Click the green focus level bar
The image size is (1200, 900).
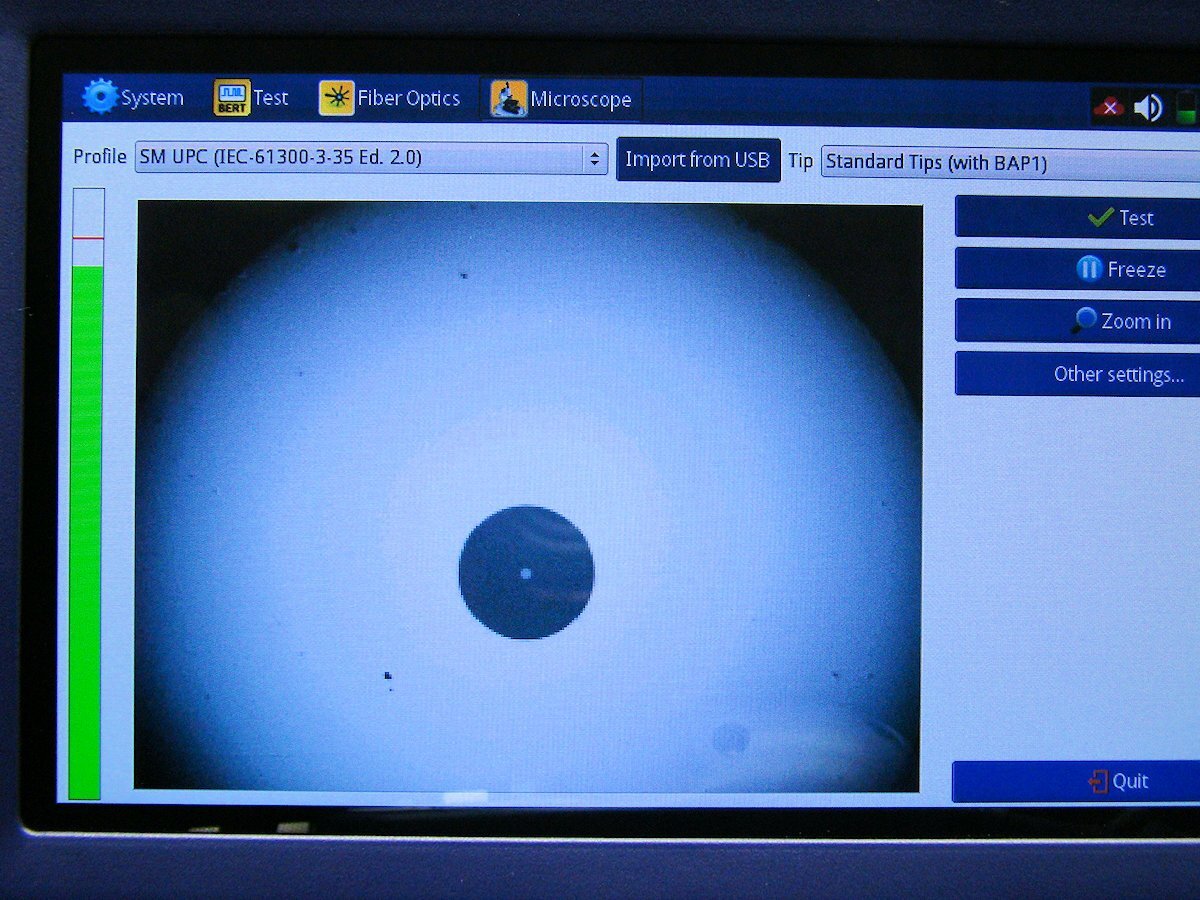[x=85, y=532]
